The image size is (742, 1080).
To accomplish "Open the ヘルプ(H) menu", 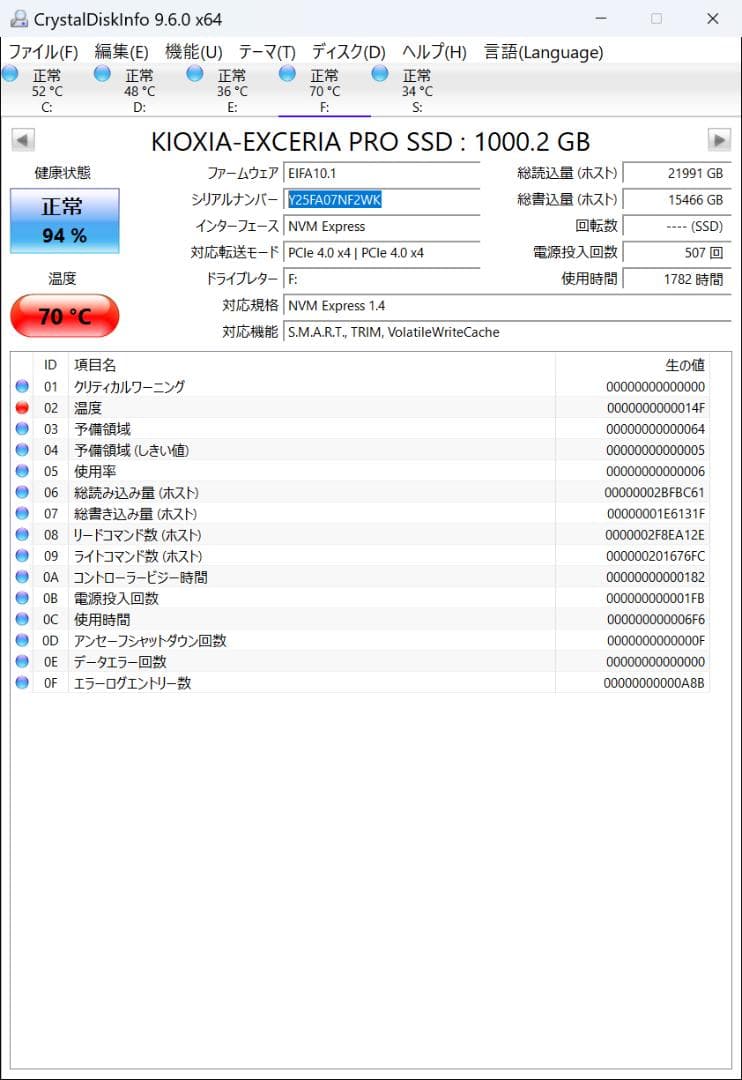I will [434, 52].
